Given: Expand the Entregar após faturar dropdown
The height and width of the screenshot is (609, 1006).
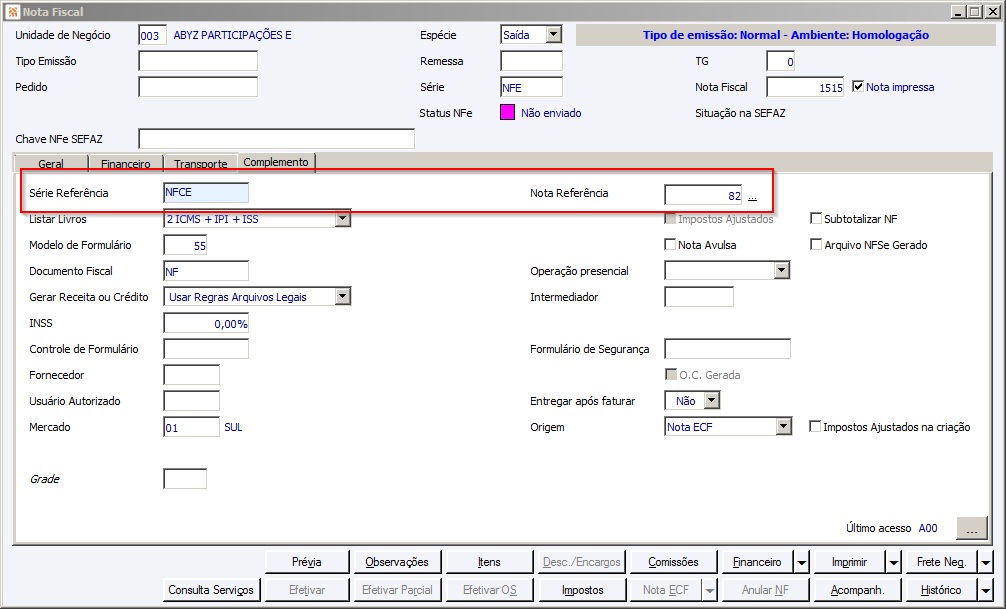Looking at the screenshot, I should coord(712,400).
